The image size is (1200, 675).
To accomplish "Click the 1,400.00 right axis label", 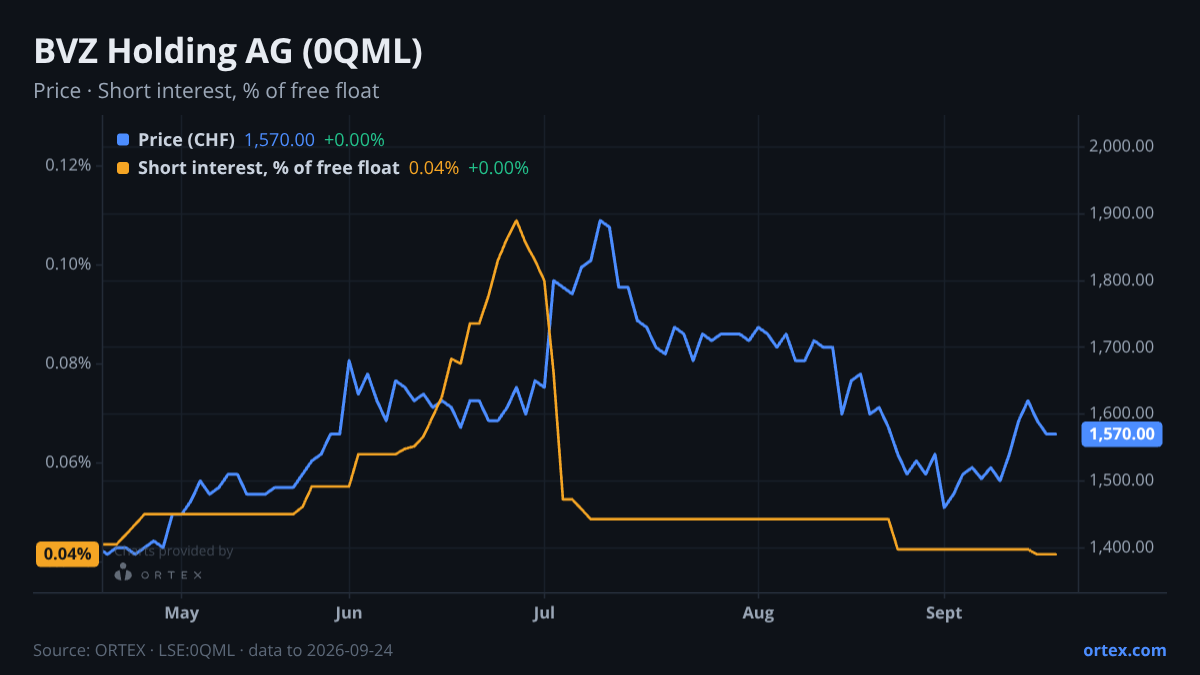I will click(x=1122, y=547).
